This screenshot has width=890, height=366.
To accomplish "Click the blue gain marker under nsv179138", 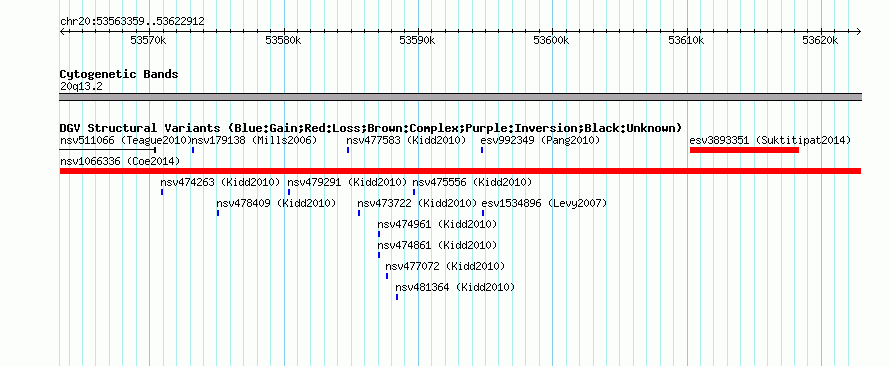I will pos(193,150).
